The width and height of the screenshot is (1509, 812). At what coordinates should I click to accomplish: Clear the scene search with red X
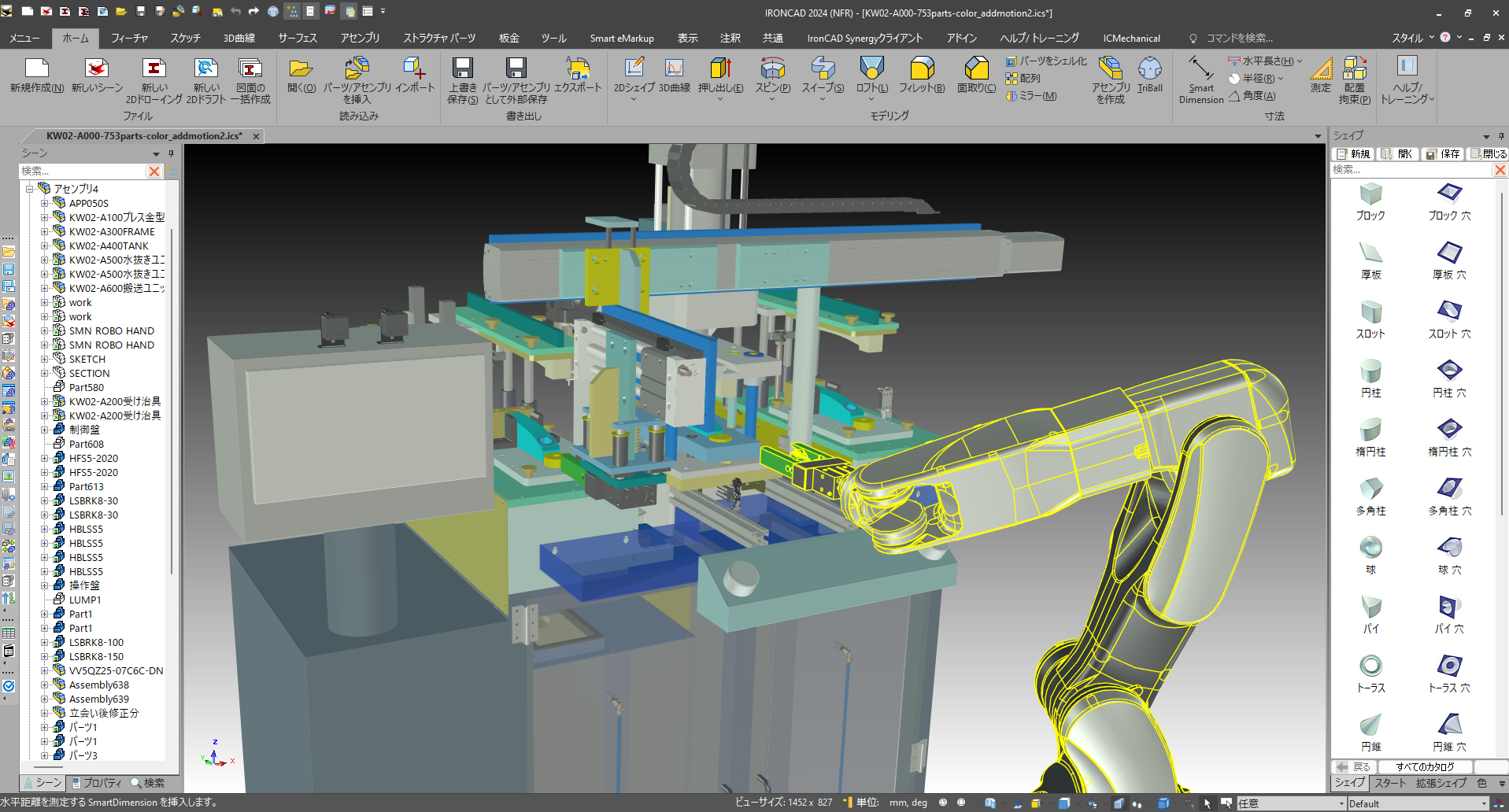(x=154, y=172)
